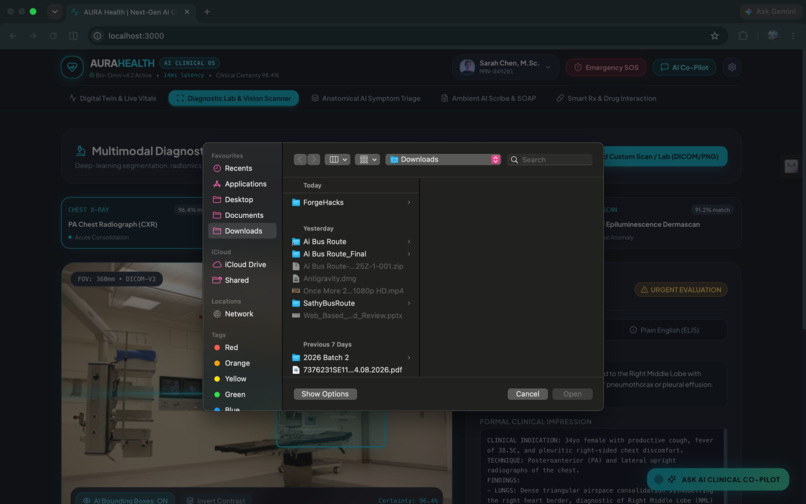Open Diagnostic Lab & Vision Scanner tab
Image resolution: width=806 pixels, height=504 pixels.
[233, 98]
